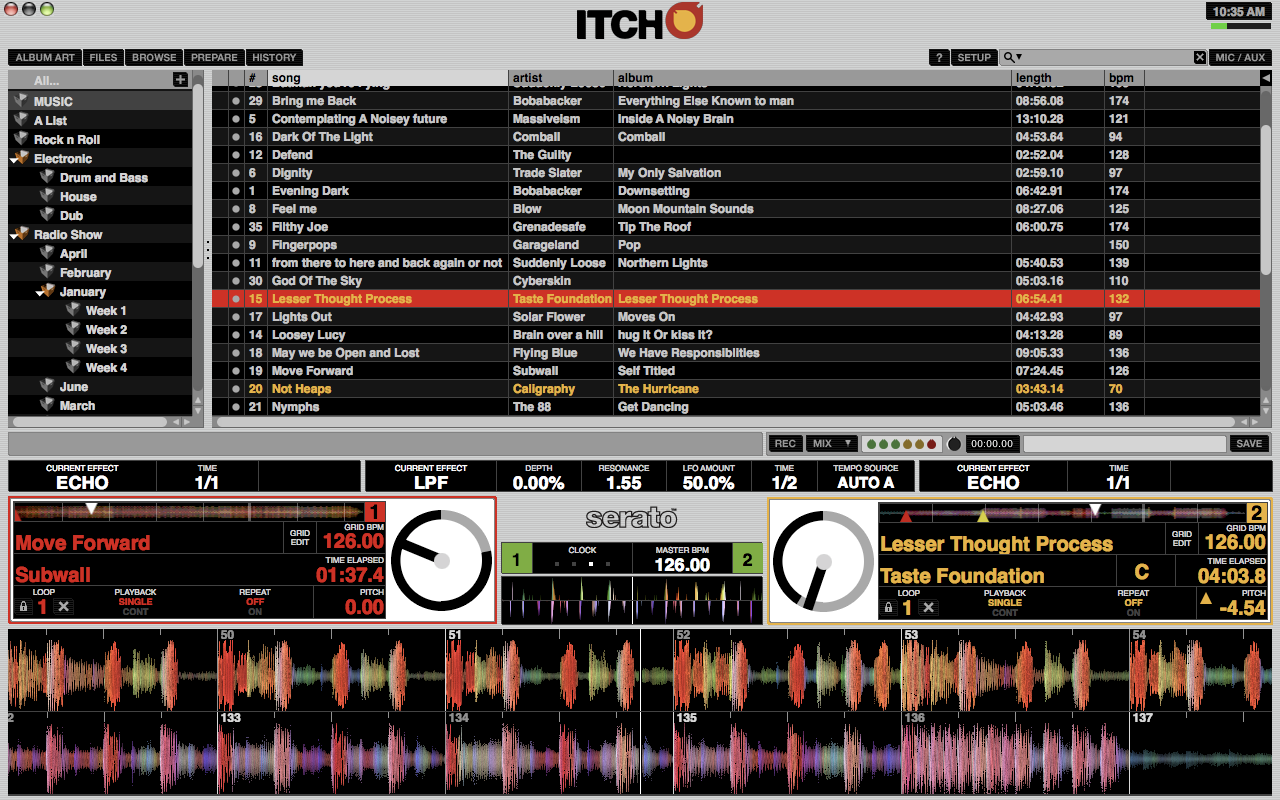Screen dimensions: 1280x800
Task: Turn deck 1 repeat OFF
Action: point(255,602)
